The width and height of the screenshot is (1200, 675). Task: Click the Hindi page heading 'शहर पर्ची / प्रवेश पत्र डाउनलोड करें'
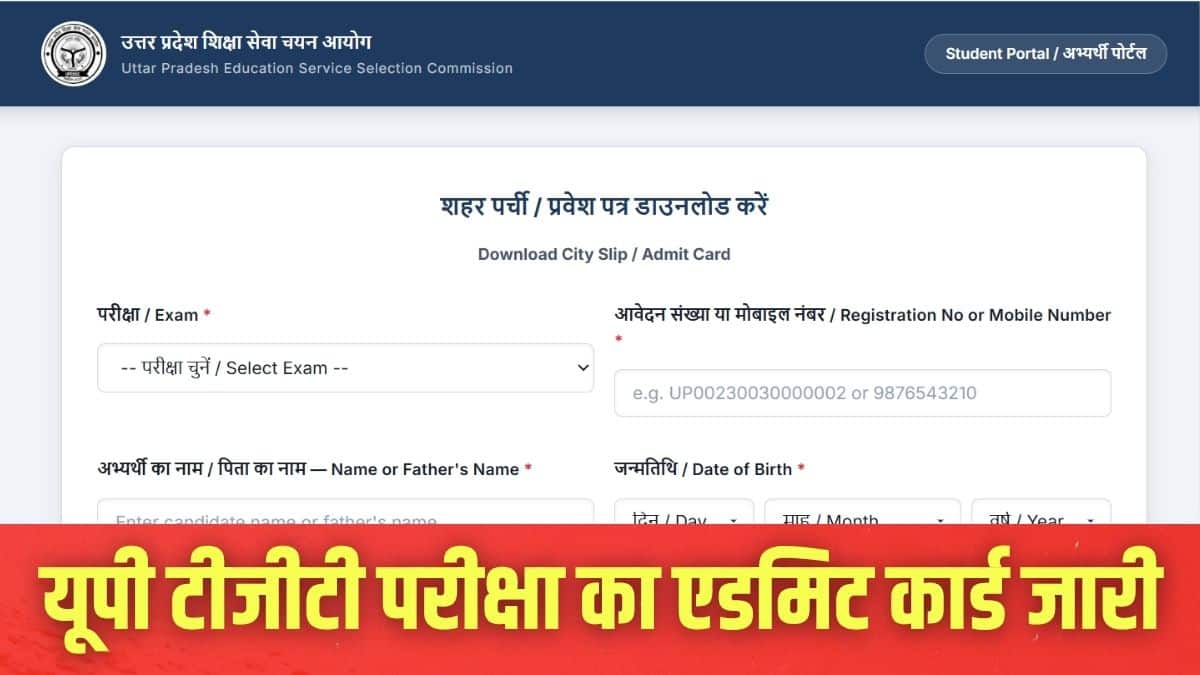tap(604, 207)
